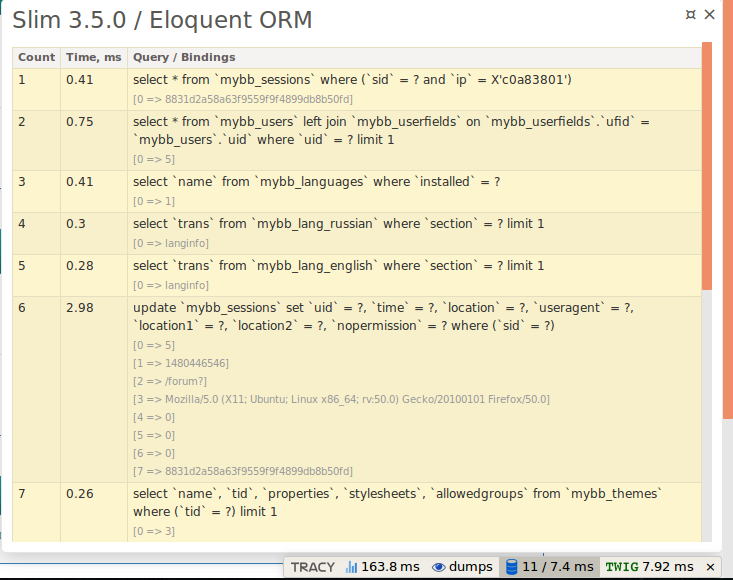Viewport: 733px width, 580px height.
Task: Click the database queries icon
Action: (x=511, y=567)
